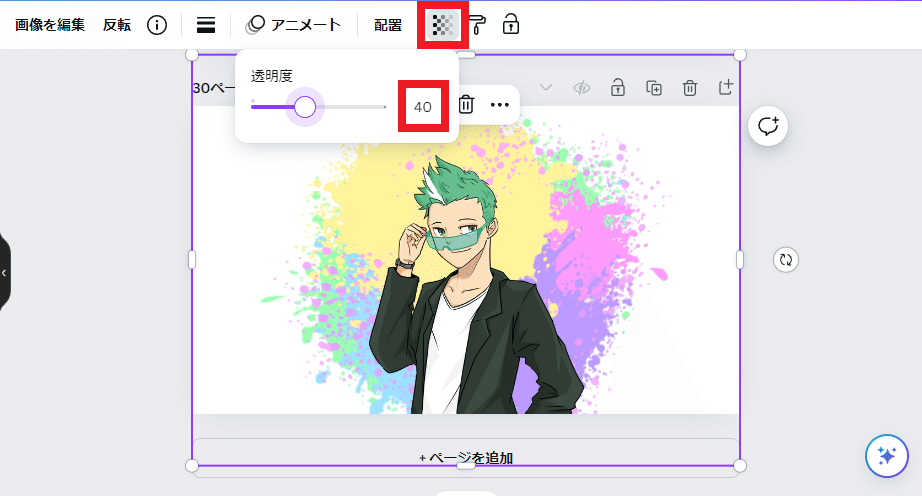The image size is (922, 496).
Task: Open the line style icon with three bars
Action: pyautogui.click(x=206, y=25)
